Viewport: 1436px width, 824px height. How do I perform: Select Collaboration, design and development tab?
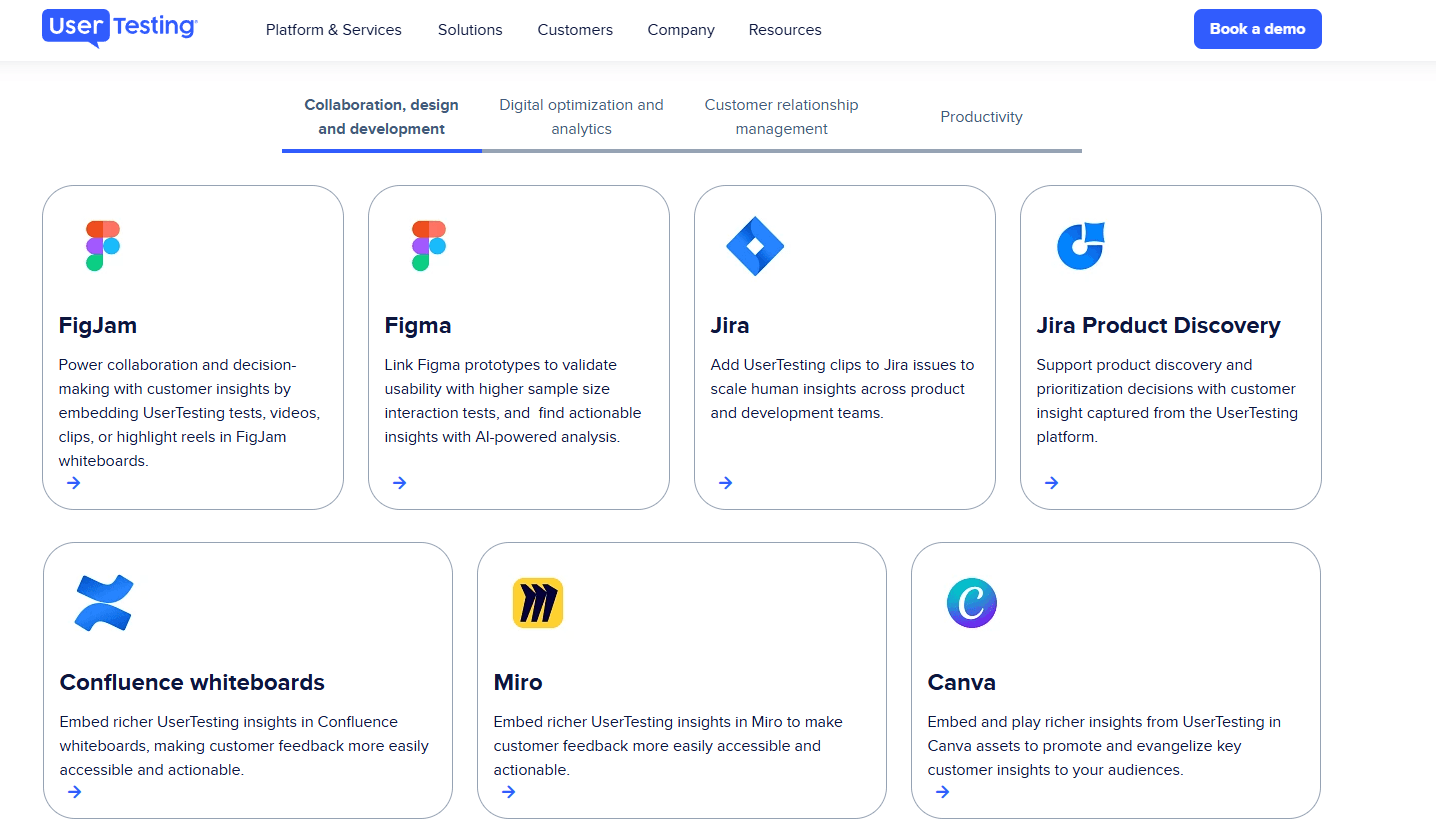click(382, 117)
